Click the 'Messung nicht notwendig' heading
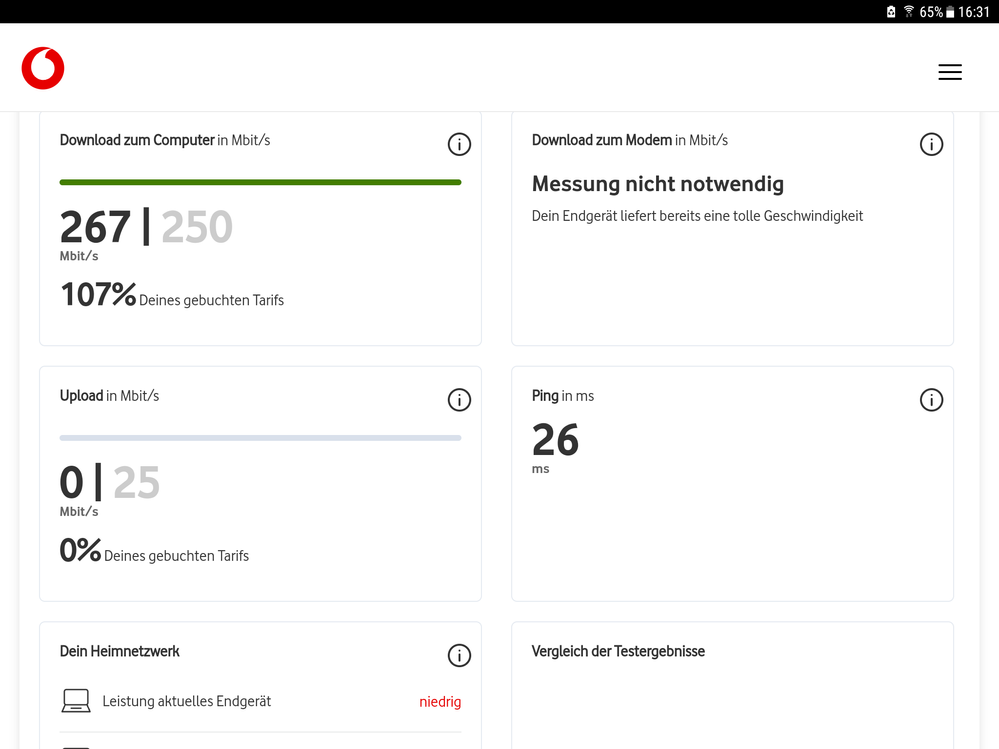This screenshot has width=999, height=749. (657, 184)
